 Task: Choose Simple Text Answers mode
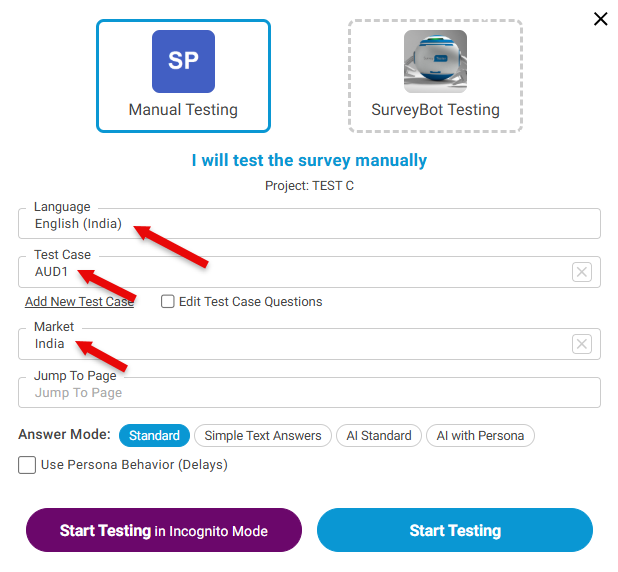pos(263,435)
